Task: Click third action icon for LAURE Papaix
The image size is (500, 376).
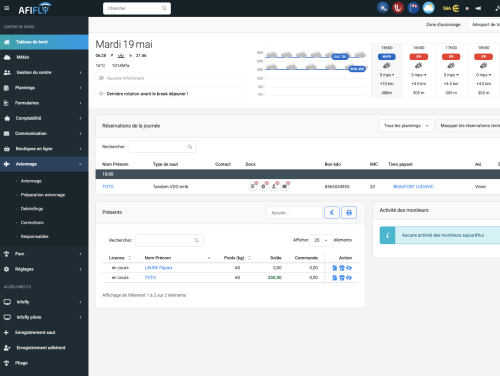Action: point(349,268)
